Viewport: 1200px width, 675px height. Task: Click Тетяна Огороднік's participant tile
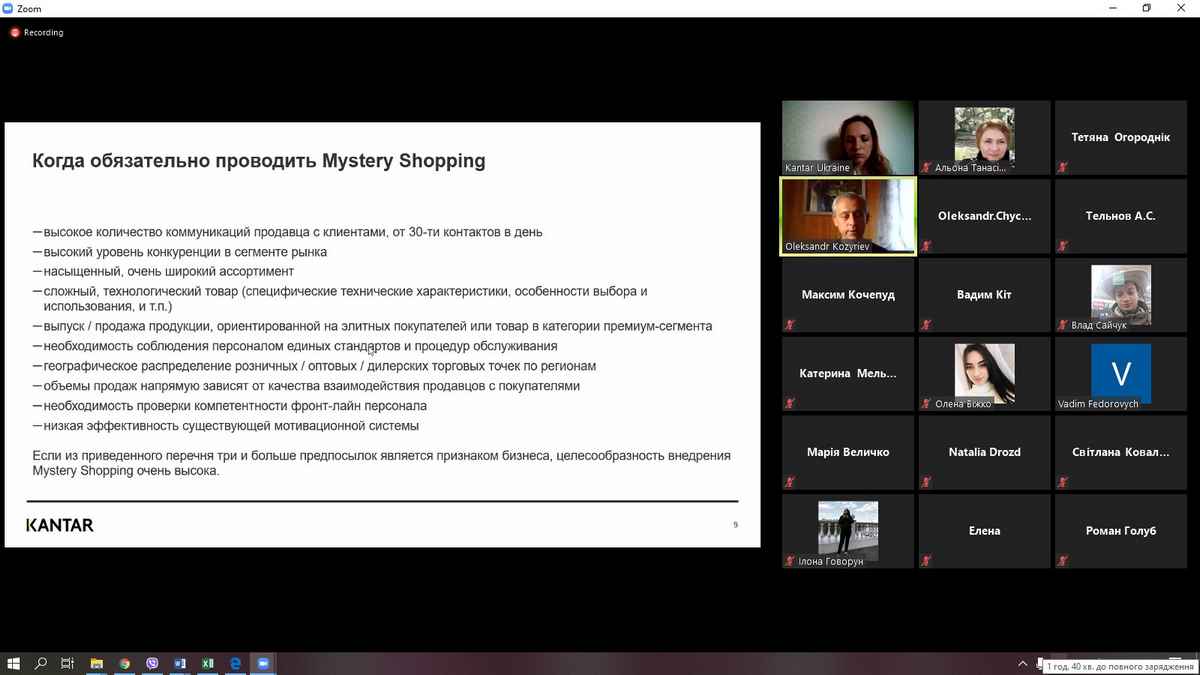(x=1120, y=137)
